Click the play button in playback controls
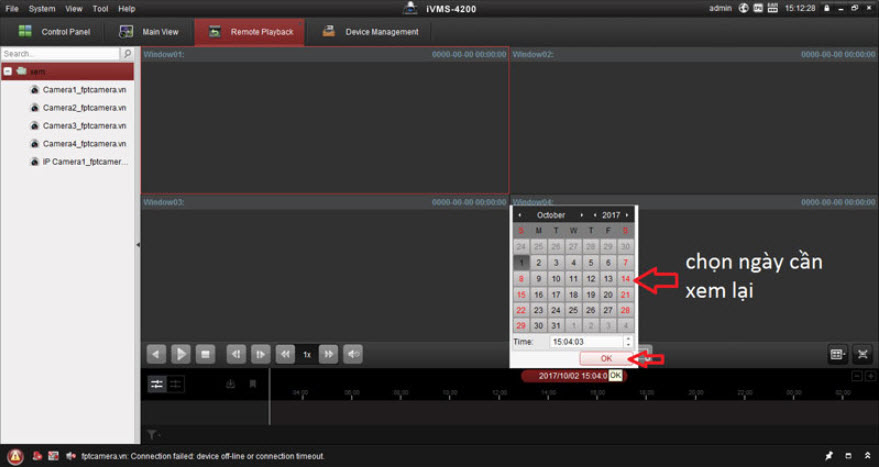Viewport: 879px width, 469px height. coord(181,354)
